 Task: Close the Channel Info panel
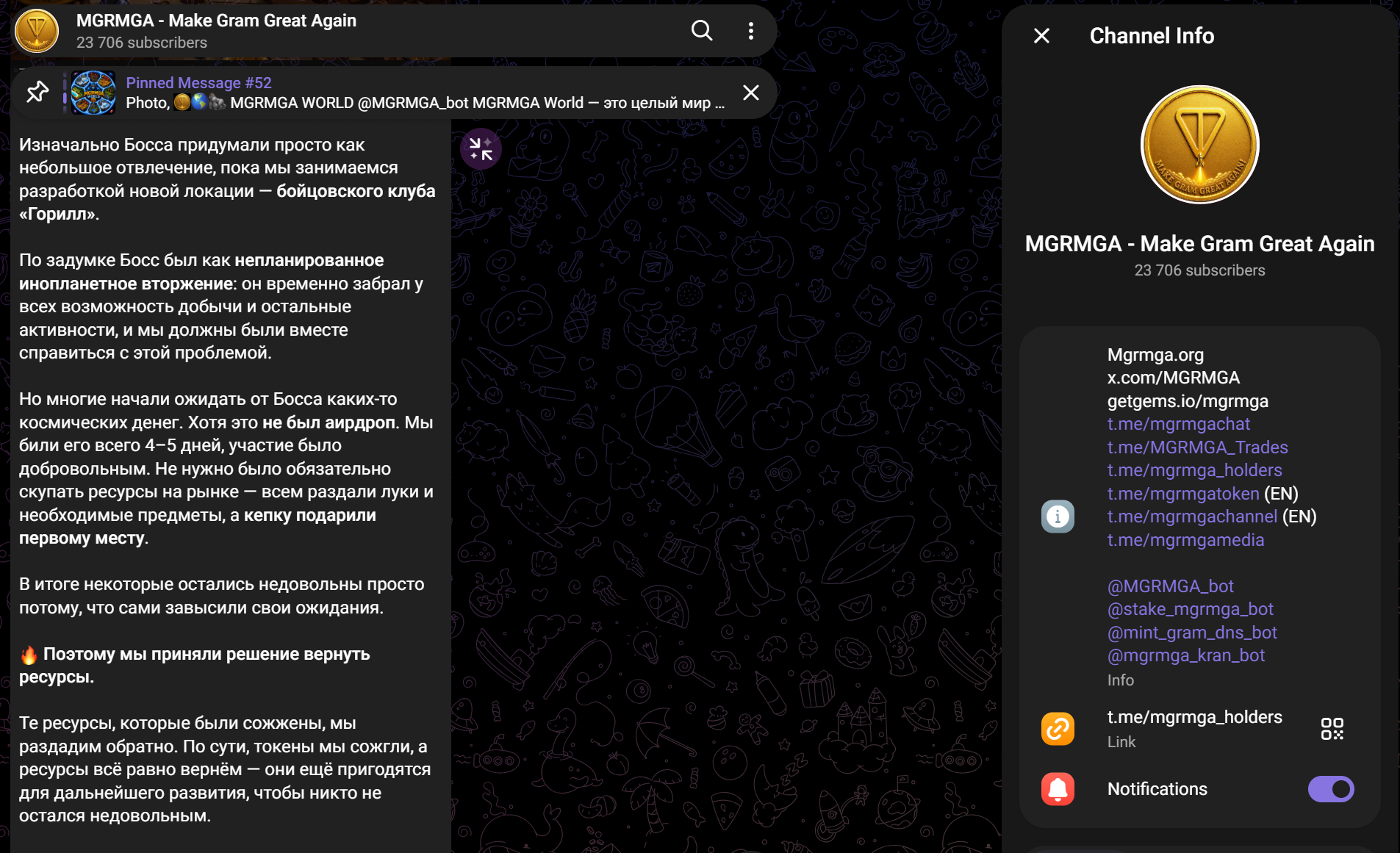[x=1041, y=36]
